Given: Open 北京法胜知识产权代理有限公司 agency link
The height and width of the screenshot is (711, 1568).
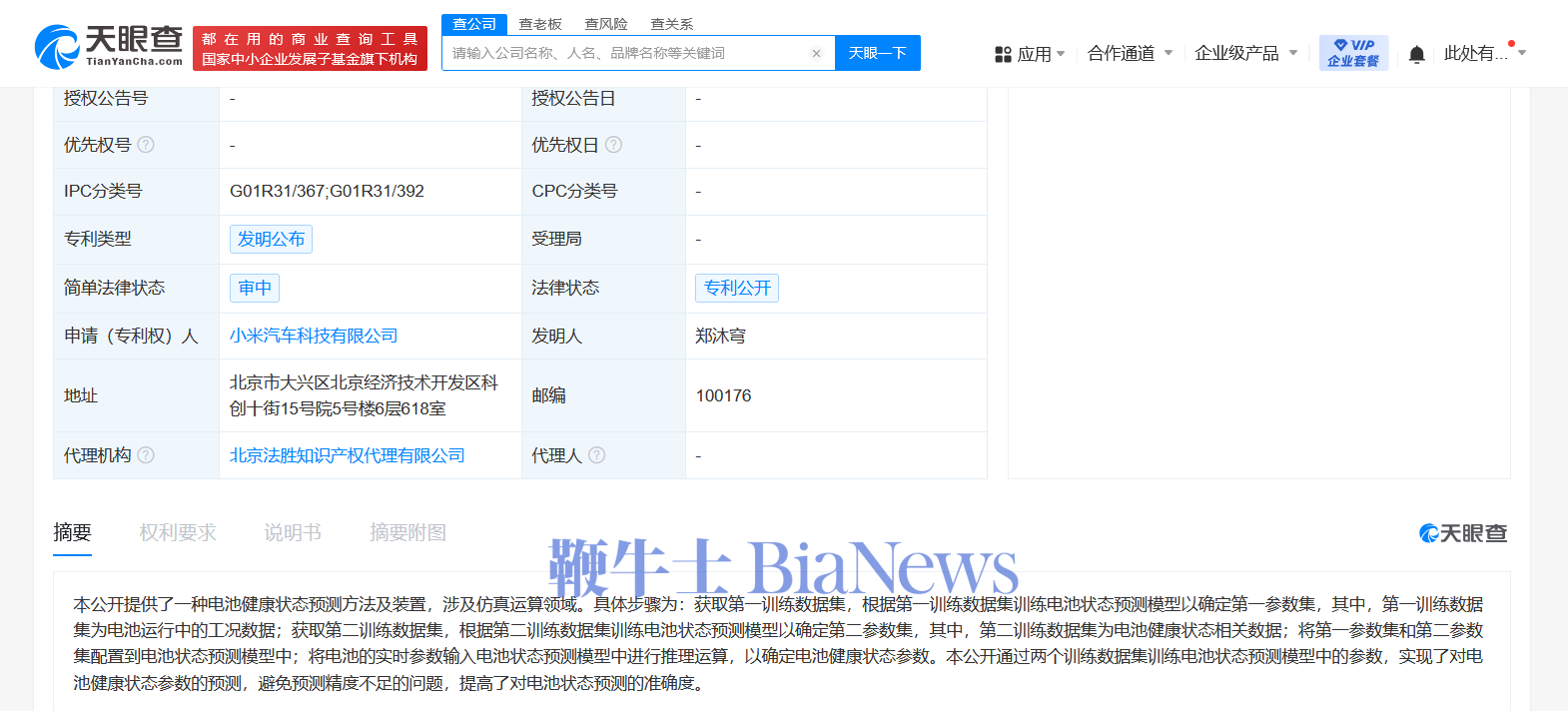Looking at the screenshot, I should pyautogui.click(x=348, y=455).
